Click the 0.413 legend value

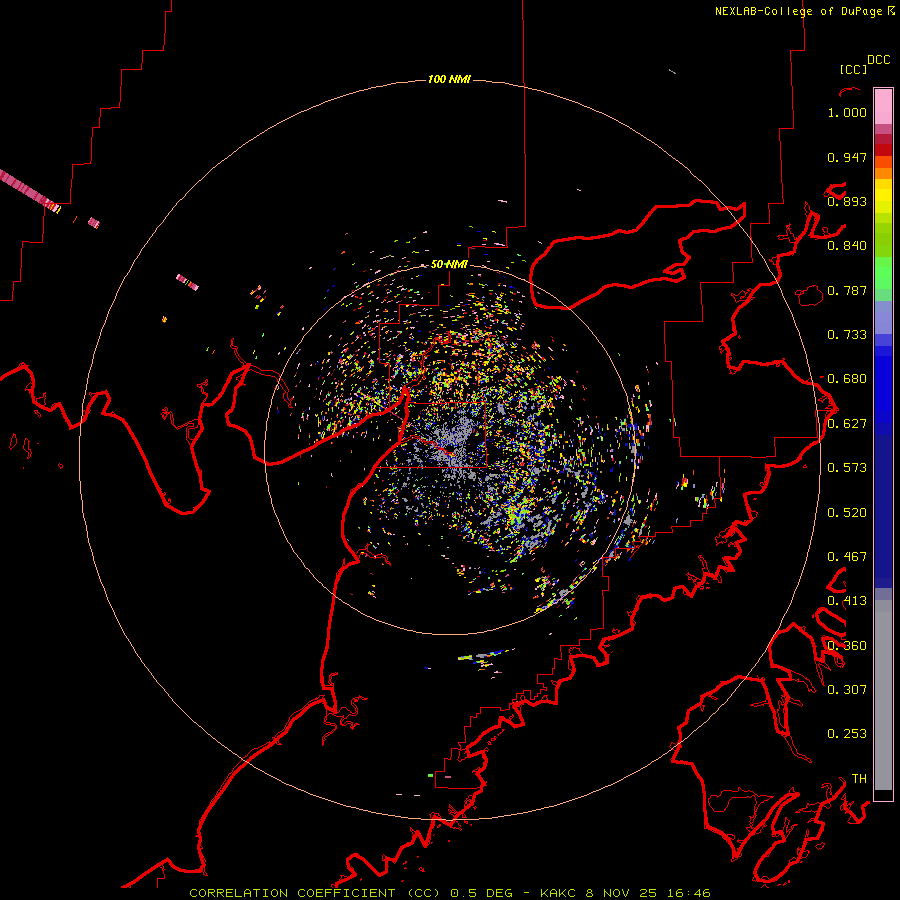point(847,601)
